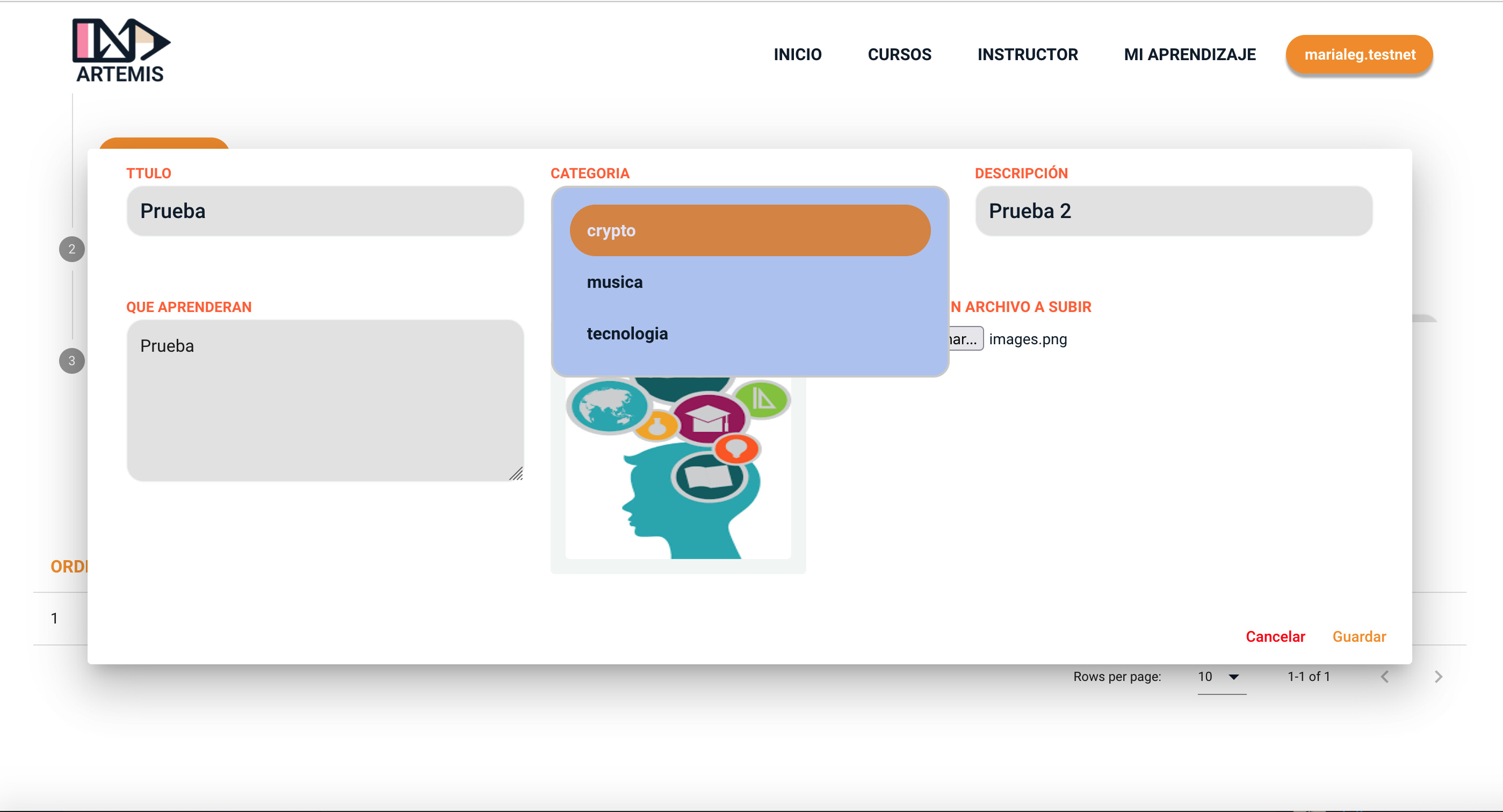Click the step 2 circle indicator
1503x812 pixels.
(x=72, y=249)
